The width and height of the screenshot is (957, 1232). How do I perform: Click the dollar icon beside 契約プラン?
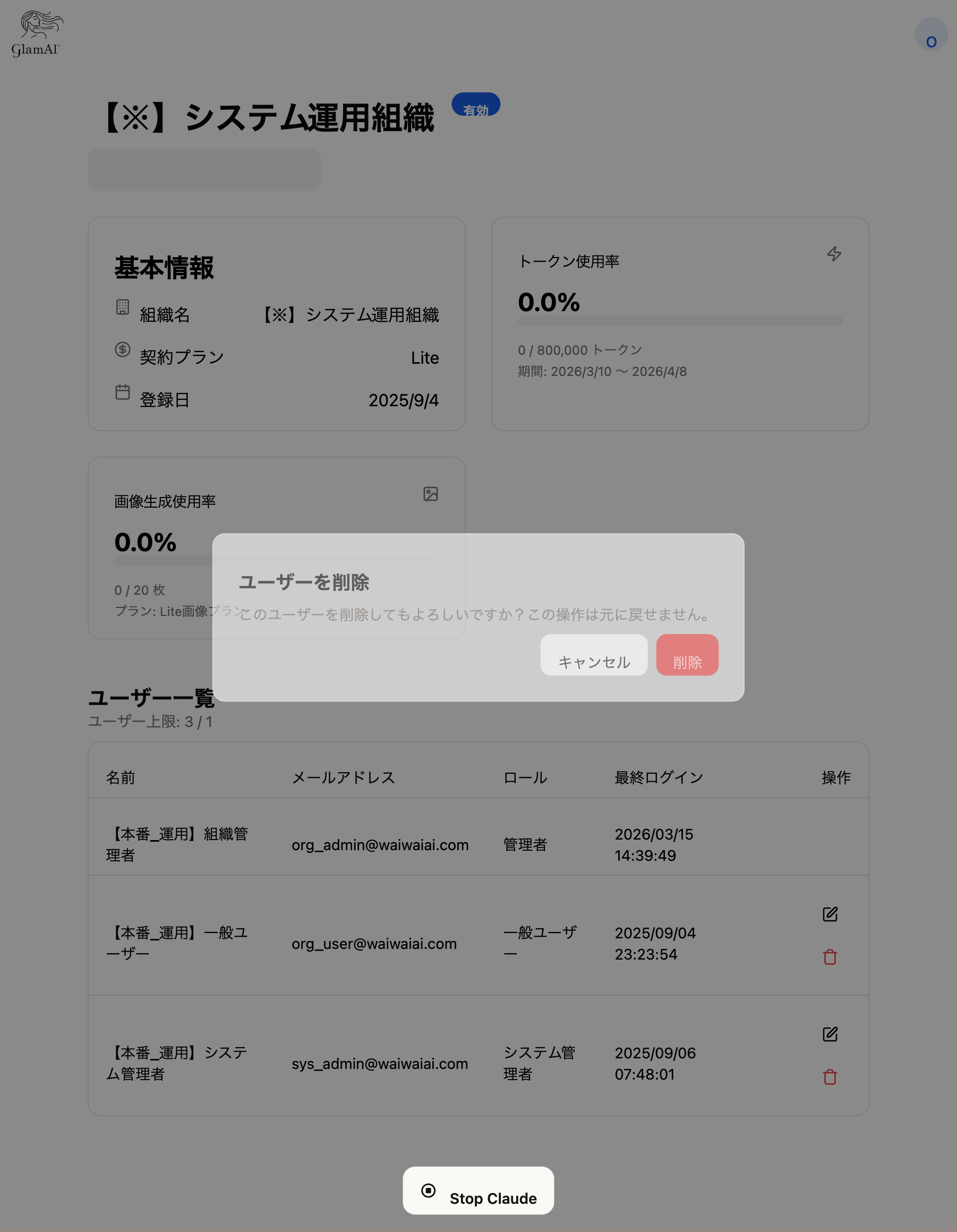(x=122, y=350)
